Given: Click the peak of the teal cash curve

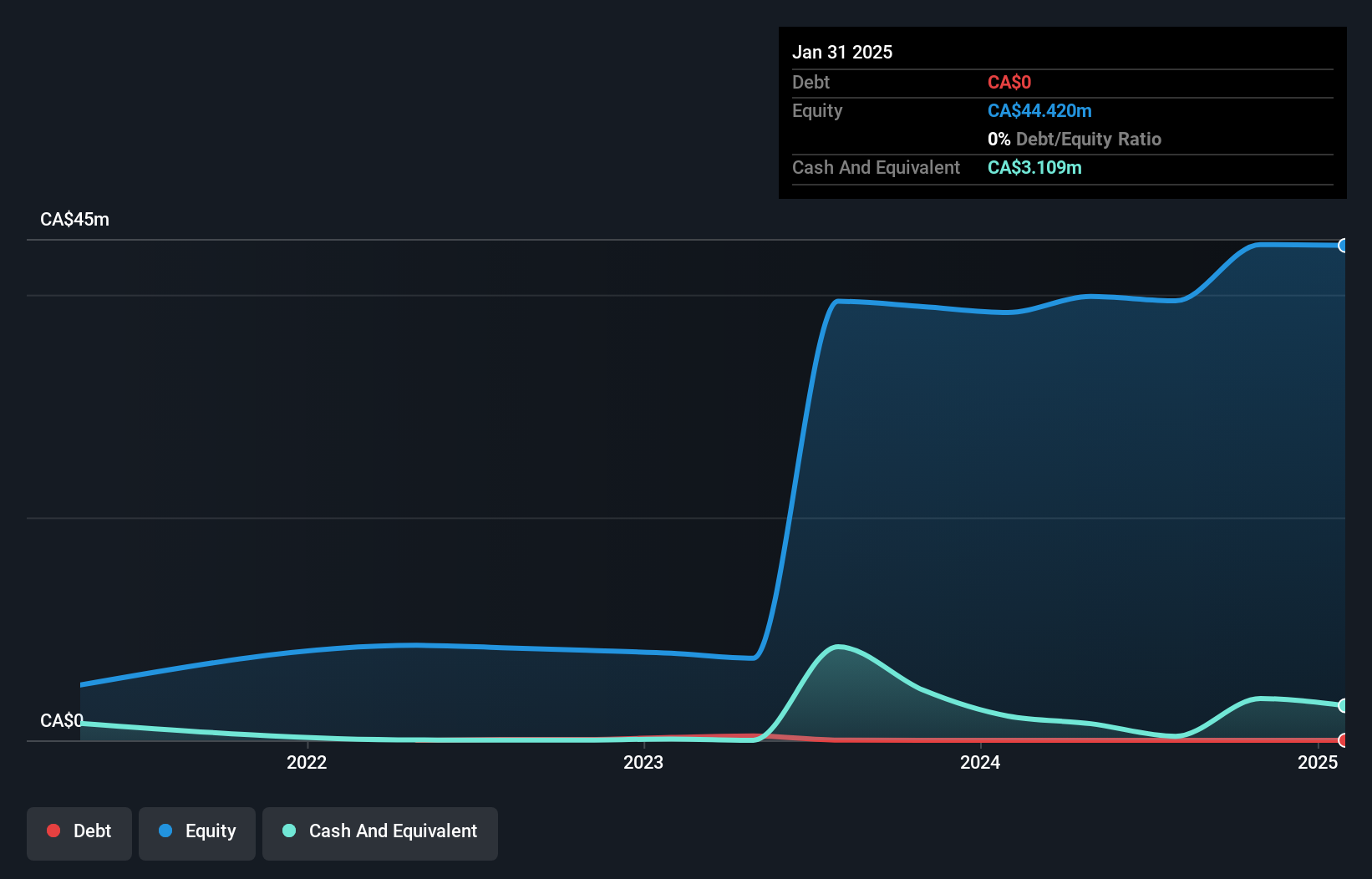Looking at the screenshot, I should pyautogui.click(x=839, y=646).
